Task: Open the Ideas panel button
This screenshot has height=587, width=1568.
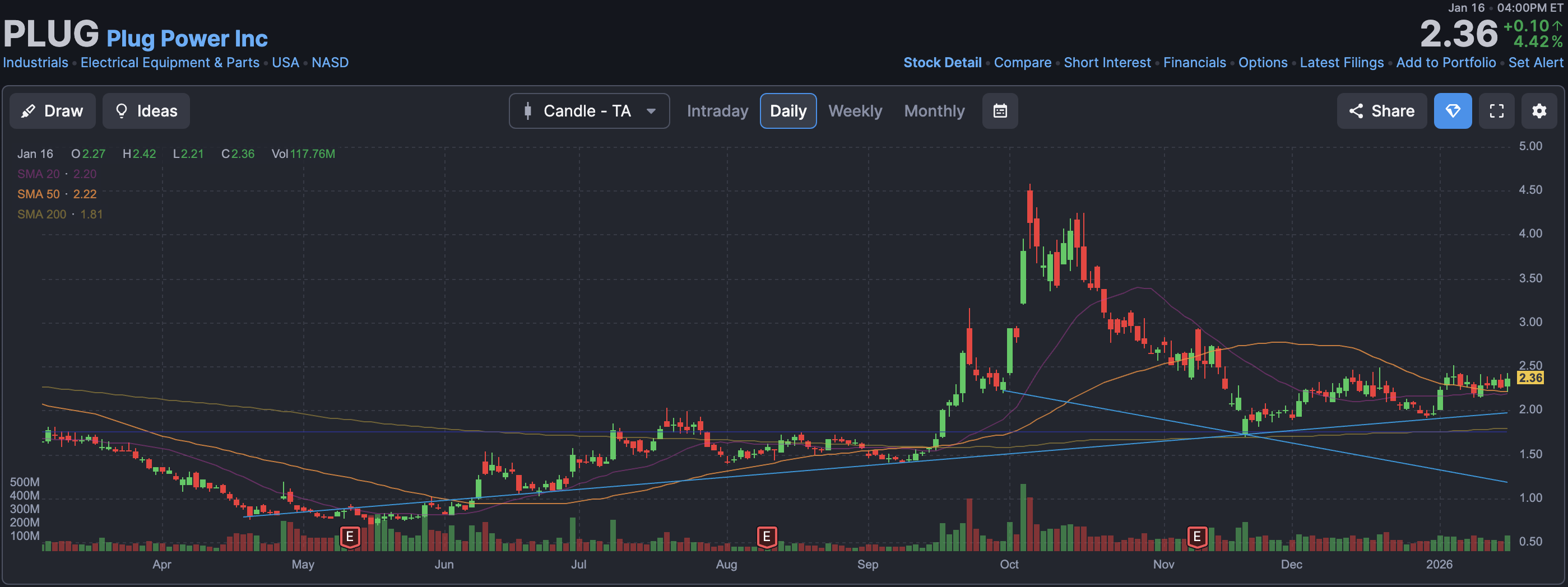Action: (x=146, y=111)
